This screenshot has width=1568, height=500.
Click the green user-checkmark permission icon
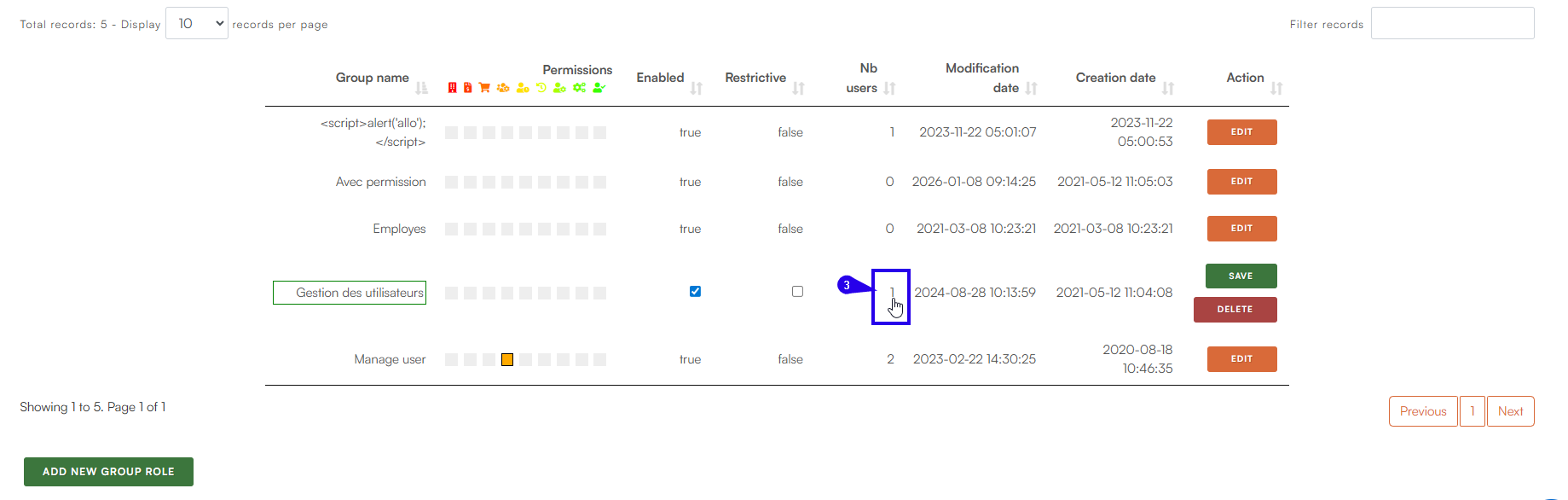tap(599, 88)
